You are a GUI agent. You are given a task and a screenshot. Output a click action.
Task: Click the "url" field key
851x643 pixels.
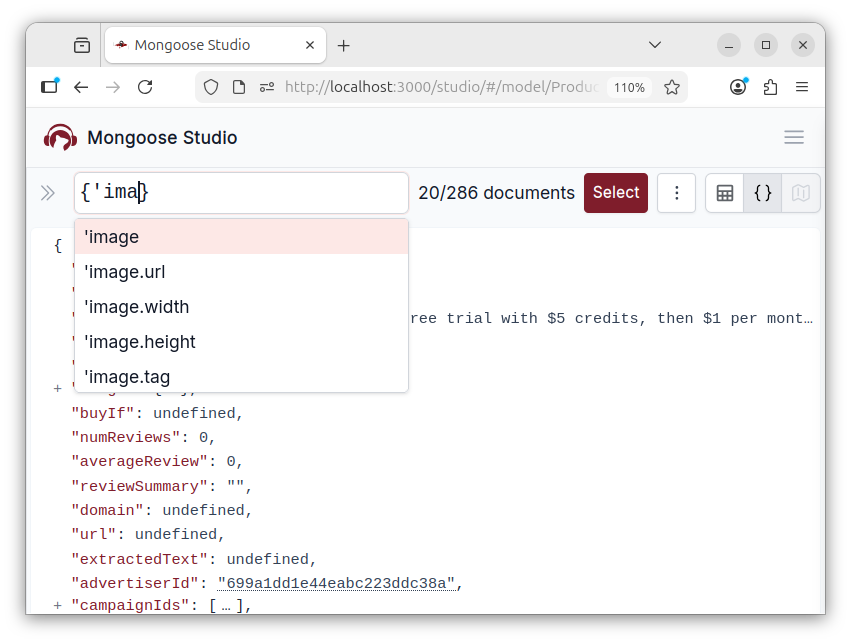point(93,534)
